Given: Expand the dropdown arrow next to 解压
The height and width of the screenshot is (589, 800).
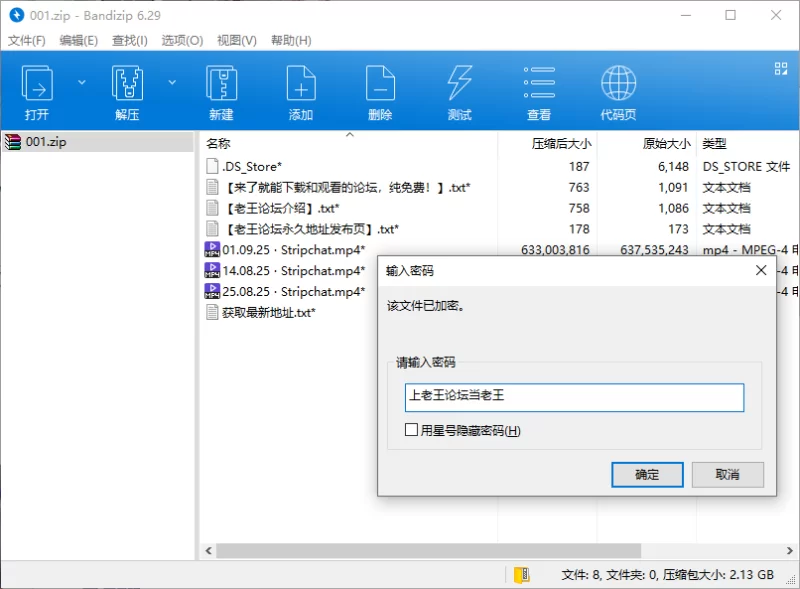Looking at the screenshot, I should (172, 82).
